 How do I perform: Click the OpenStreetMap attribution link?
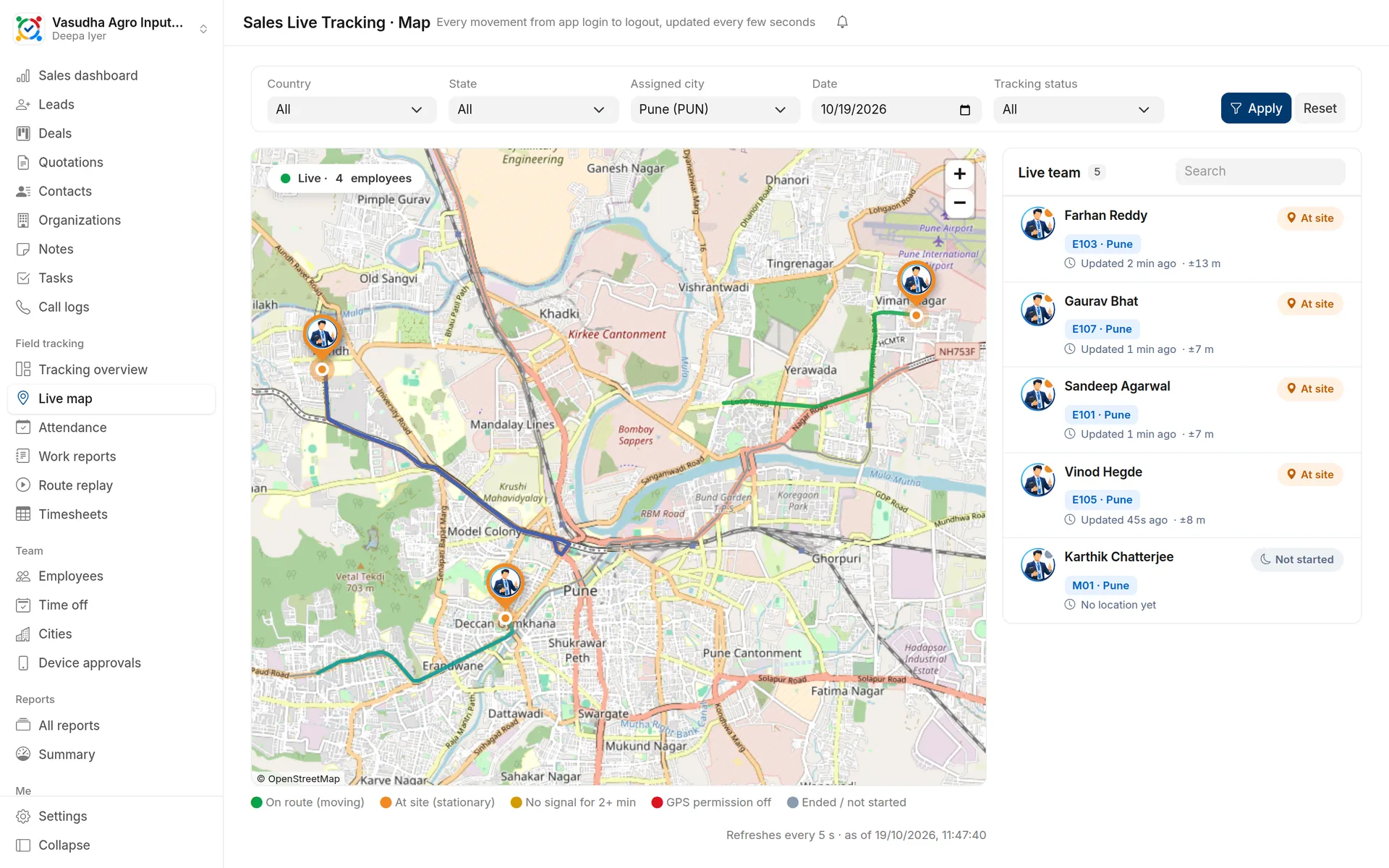pos(304,779)
